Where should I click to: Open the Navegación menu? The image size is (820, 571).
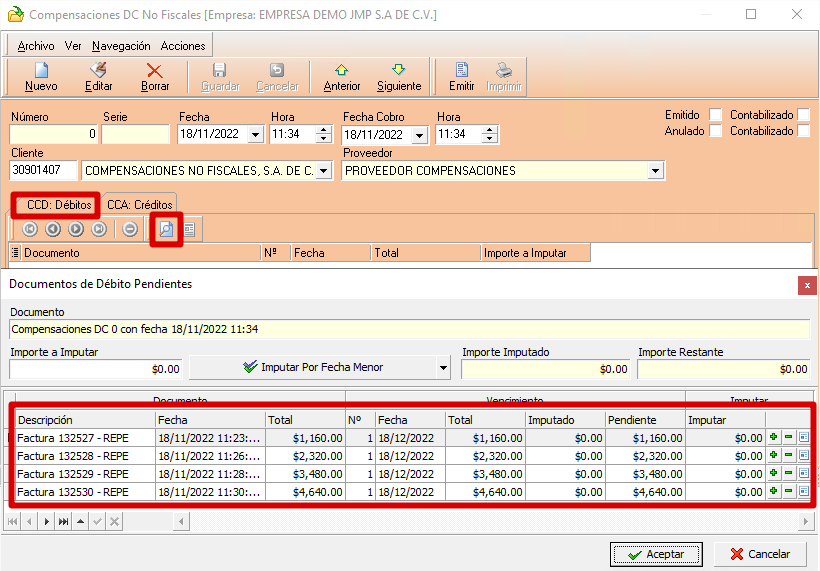click(x=121, y=46)
